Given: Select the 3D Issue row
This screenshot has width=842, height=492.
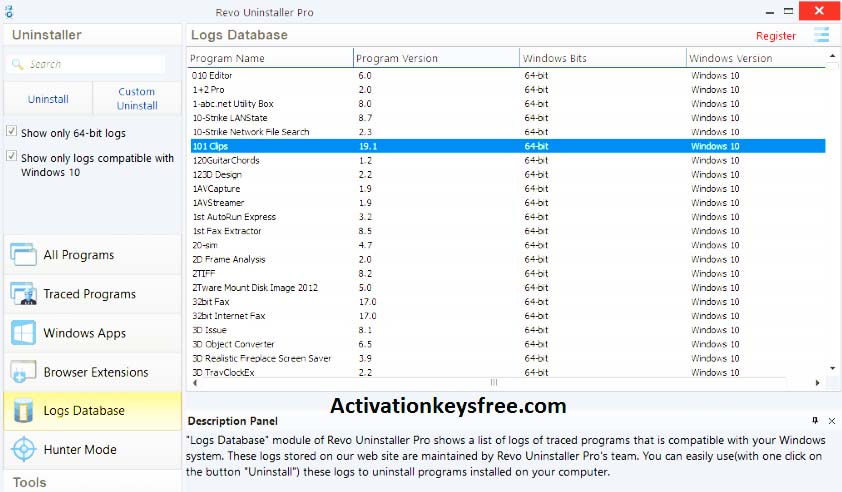Looking at the screenshot, I should (x=508, y=330).
